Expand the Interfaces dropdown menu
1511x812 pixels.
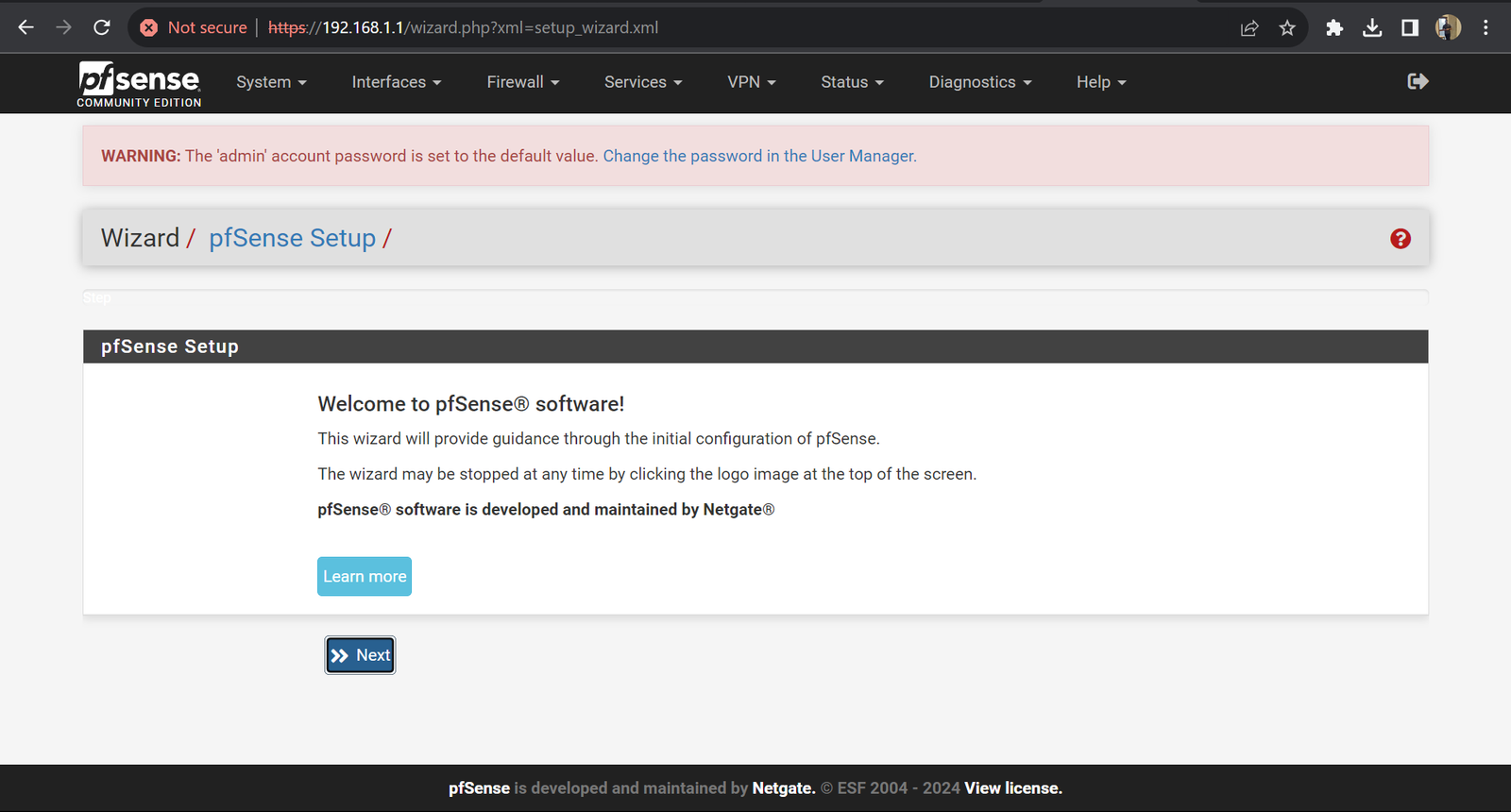(396, 82)
